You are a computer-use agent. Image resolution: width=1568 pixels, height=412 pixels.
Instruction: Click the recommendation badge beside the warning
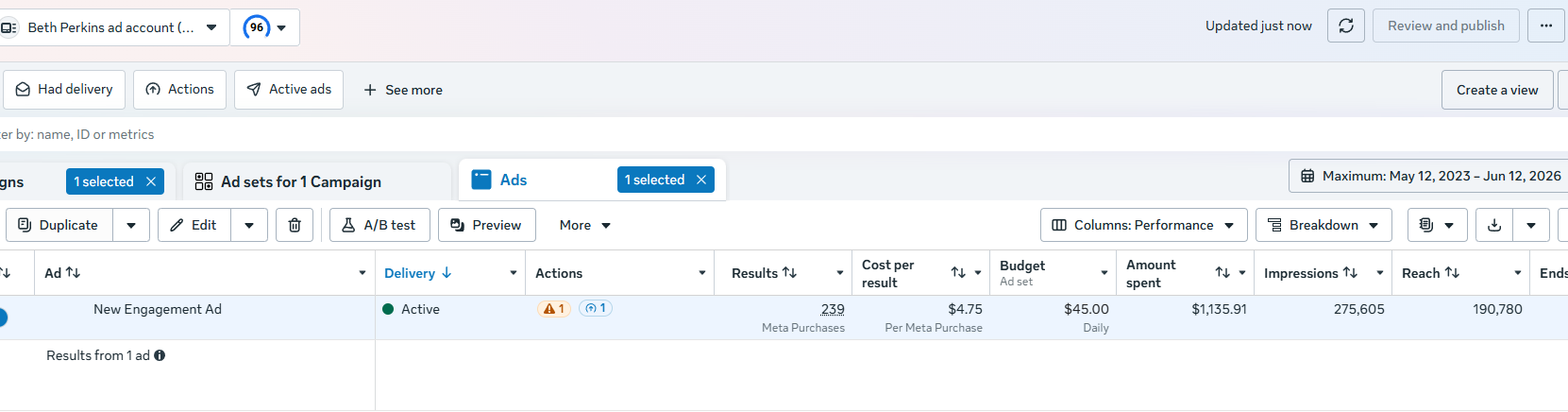pos(596,308)
